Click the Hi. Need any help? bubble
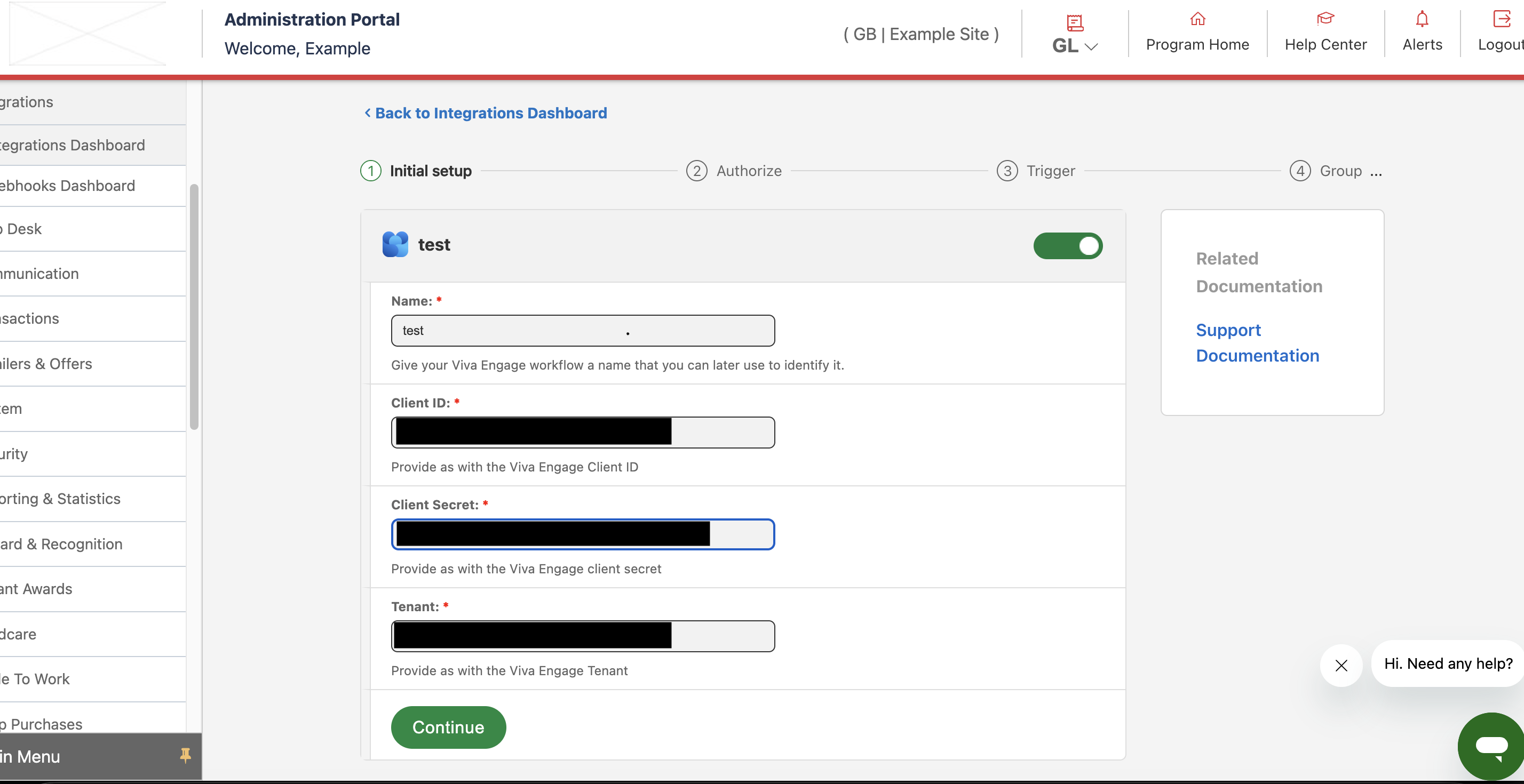 [1448, 663]
